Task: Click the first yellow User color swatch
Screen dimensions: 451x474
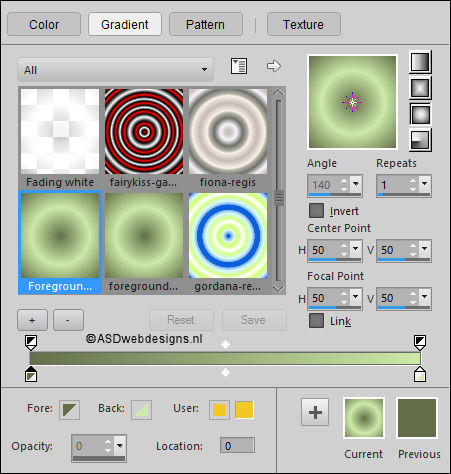Action: 219,410
